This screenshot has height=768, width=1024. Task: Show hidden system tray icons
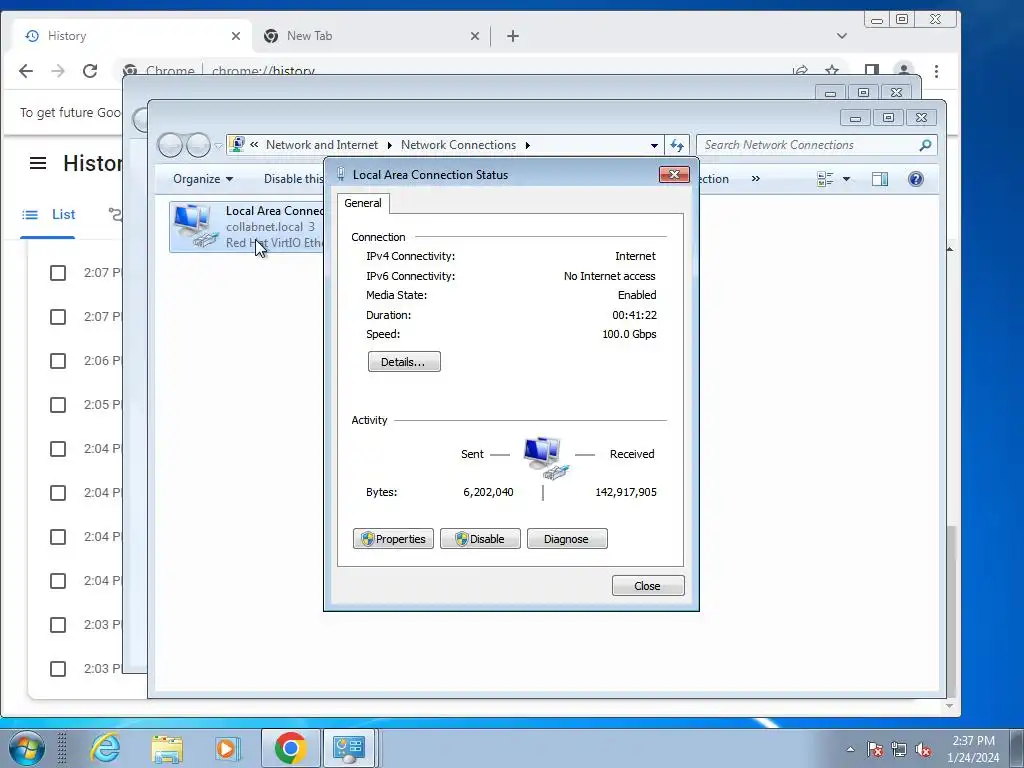(850, 749)
